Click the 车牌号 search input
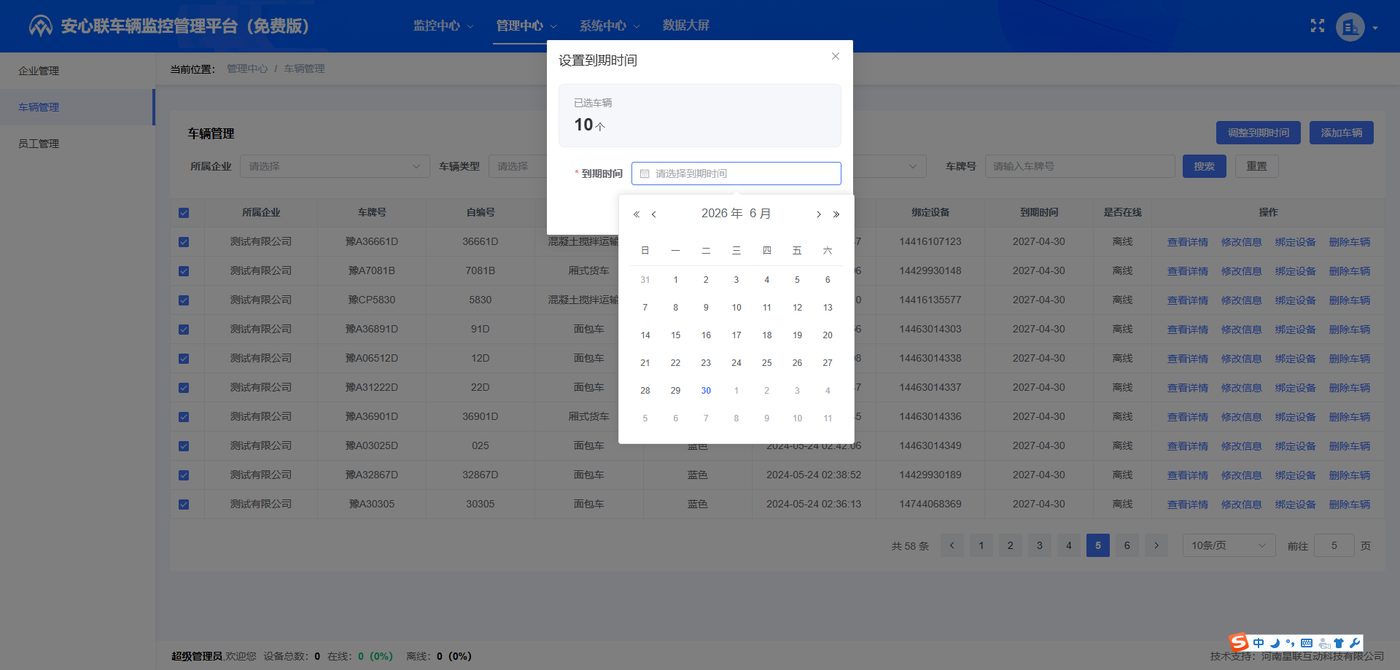Viewport: 1400px width, 670px height. click(x=1078, y=166)
